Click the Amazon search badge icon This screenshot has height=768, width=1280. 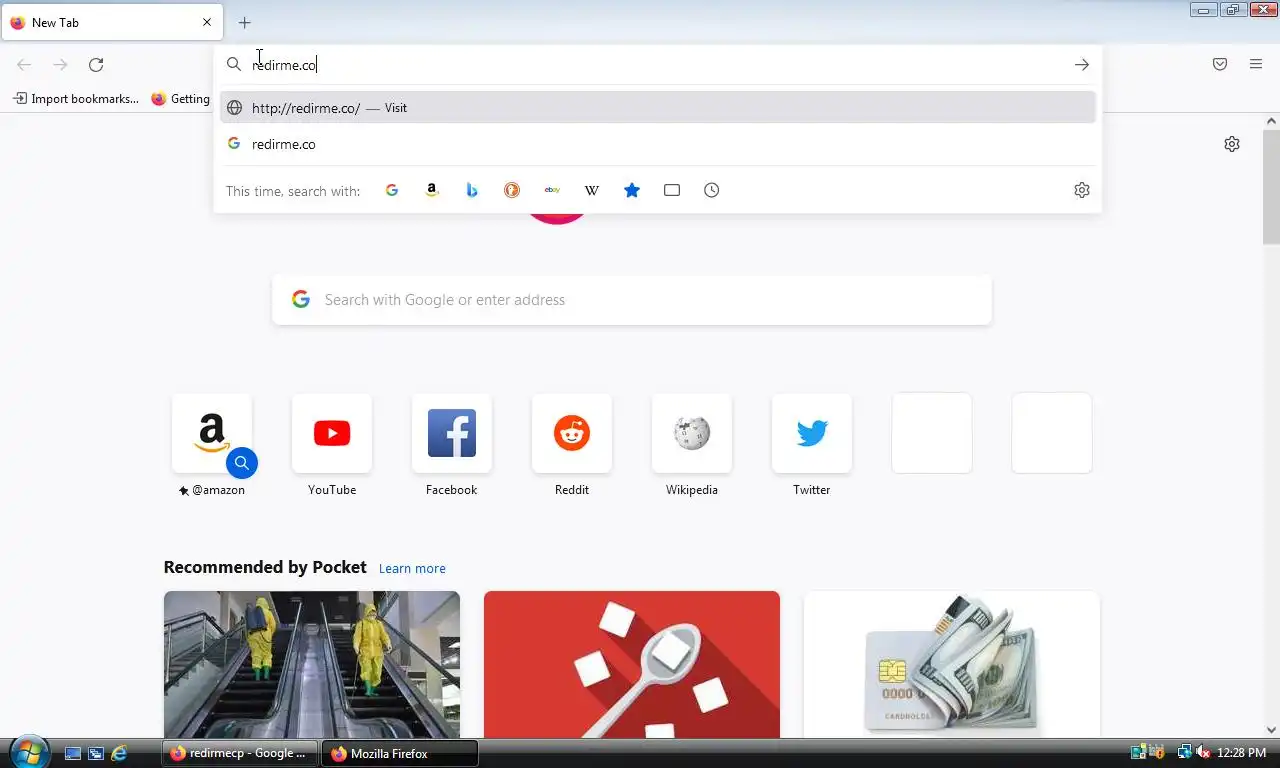point(242,463)
